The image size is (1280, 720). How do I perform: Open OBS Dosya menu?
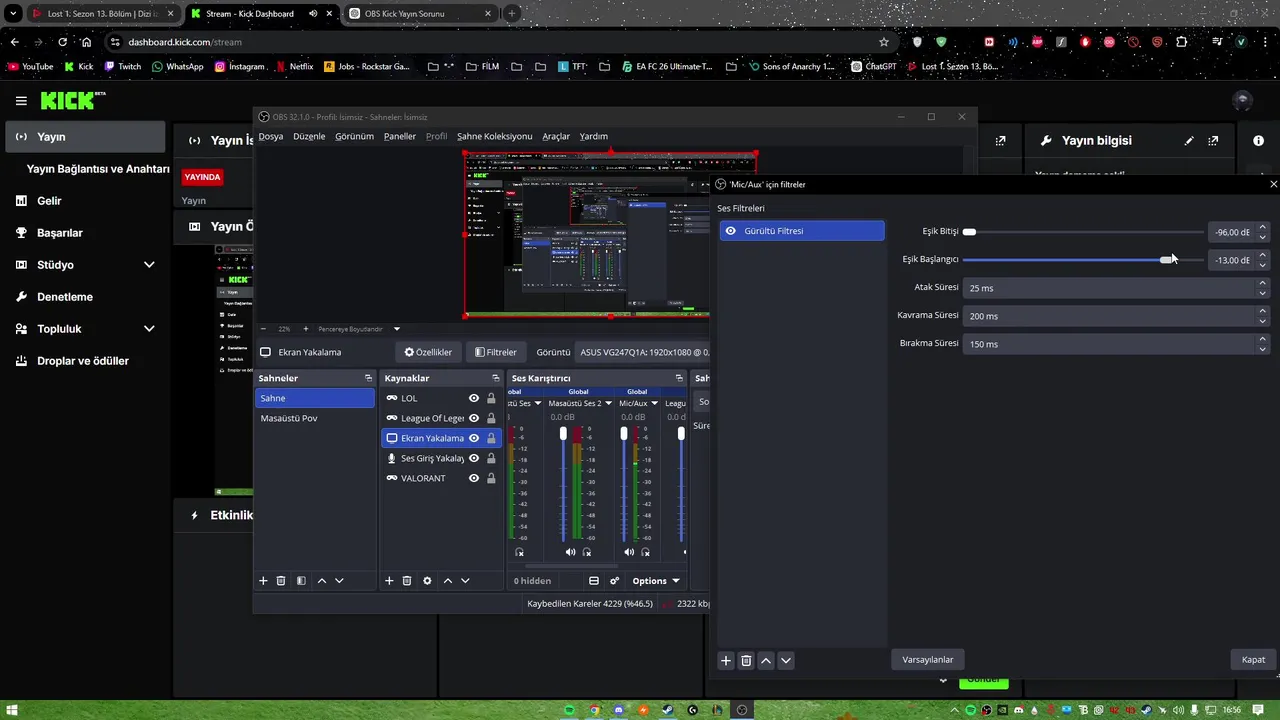(271, 136)
